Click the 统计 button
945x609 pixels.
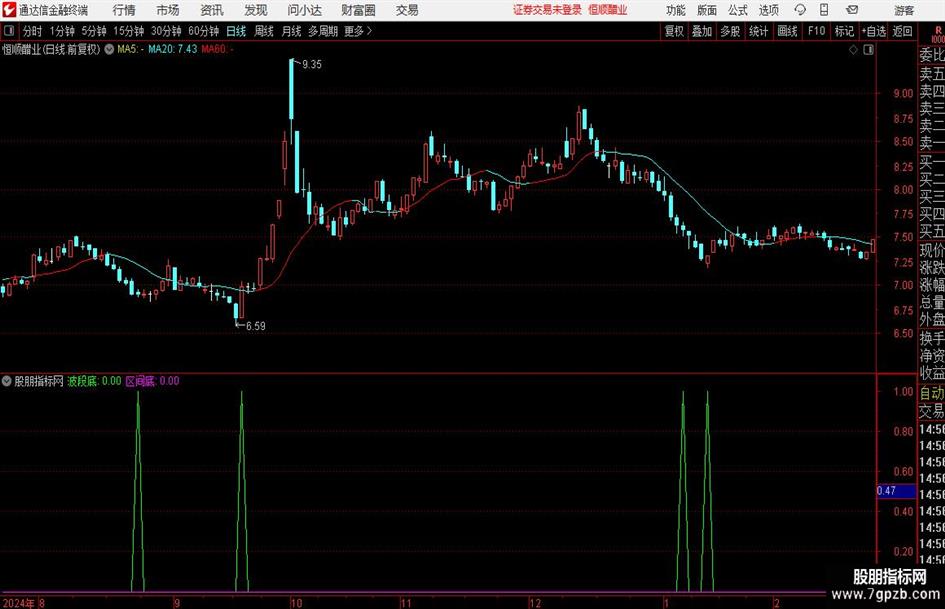coord(758,31)
